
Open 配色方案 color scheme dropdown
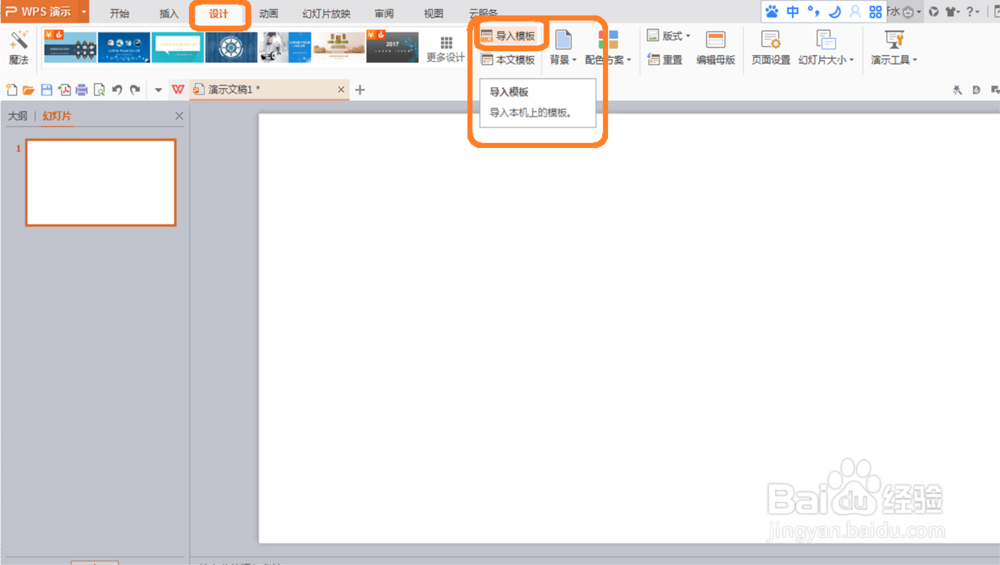pyautogui.click(x=608, y=48)
